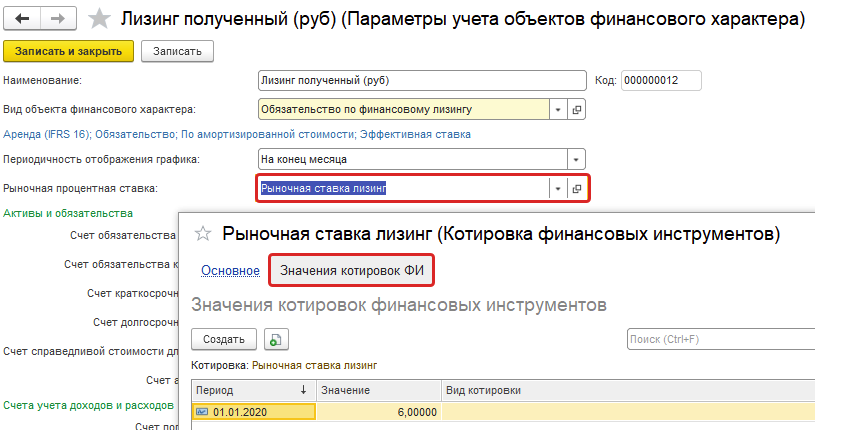The image size is (854, 440).
Task: Open the linked form for Рыночная процентная ставка
Action: click(577, 189)
